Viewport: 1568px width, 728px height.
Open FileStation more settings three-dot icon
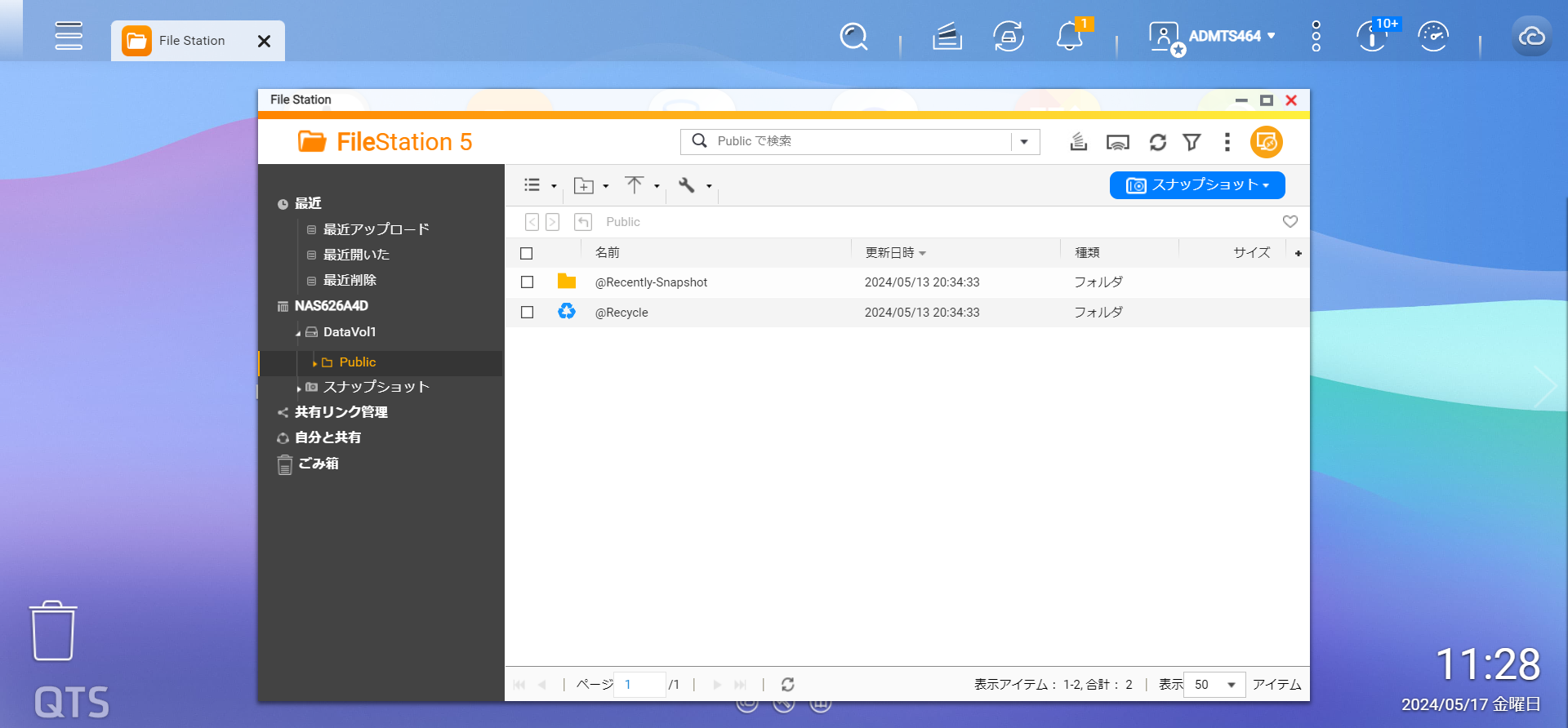point(1227,142)
